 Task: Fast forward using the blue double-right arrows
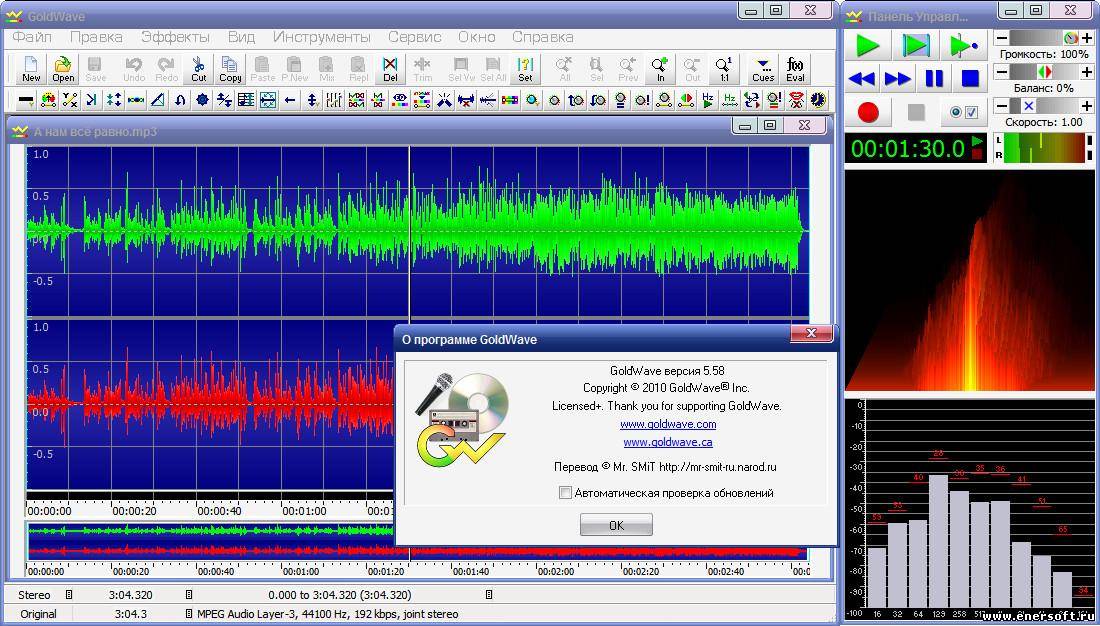(898, 79)
